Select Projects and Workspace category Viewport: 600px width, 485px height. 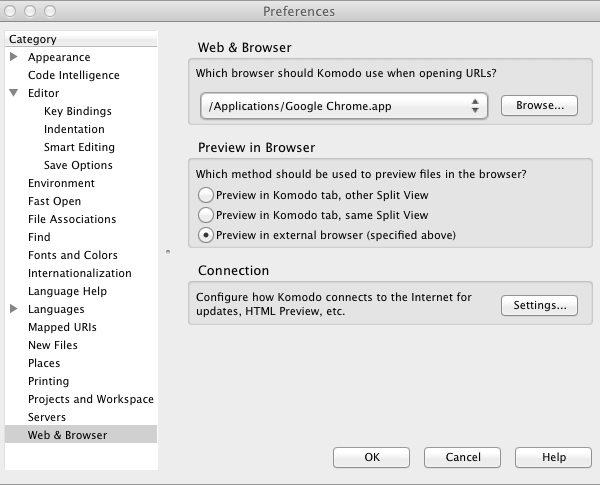pos(91,399)
